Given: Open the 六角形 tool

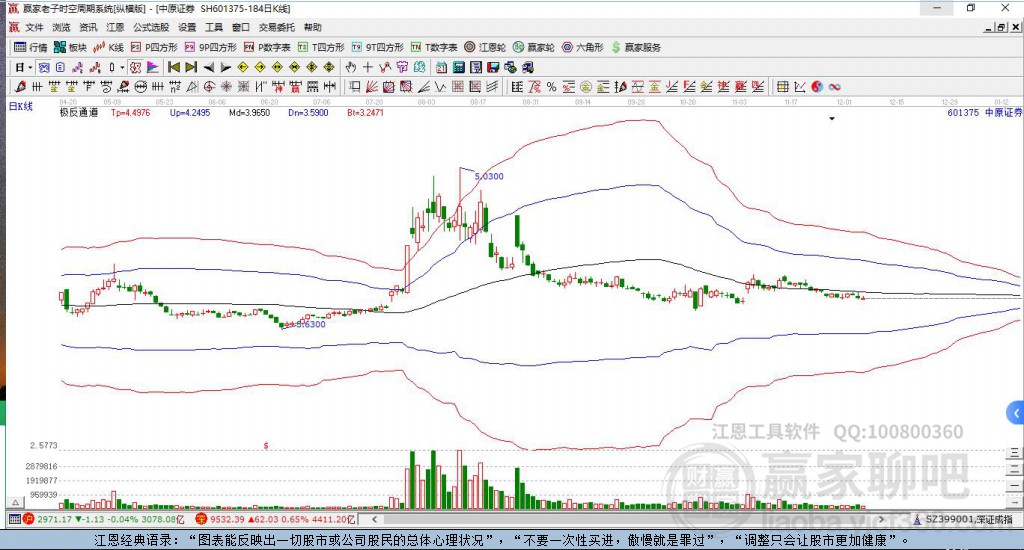Looking at the screenshot, I should tap(583, 47).
